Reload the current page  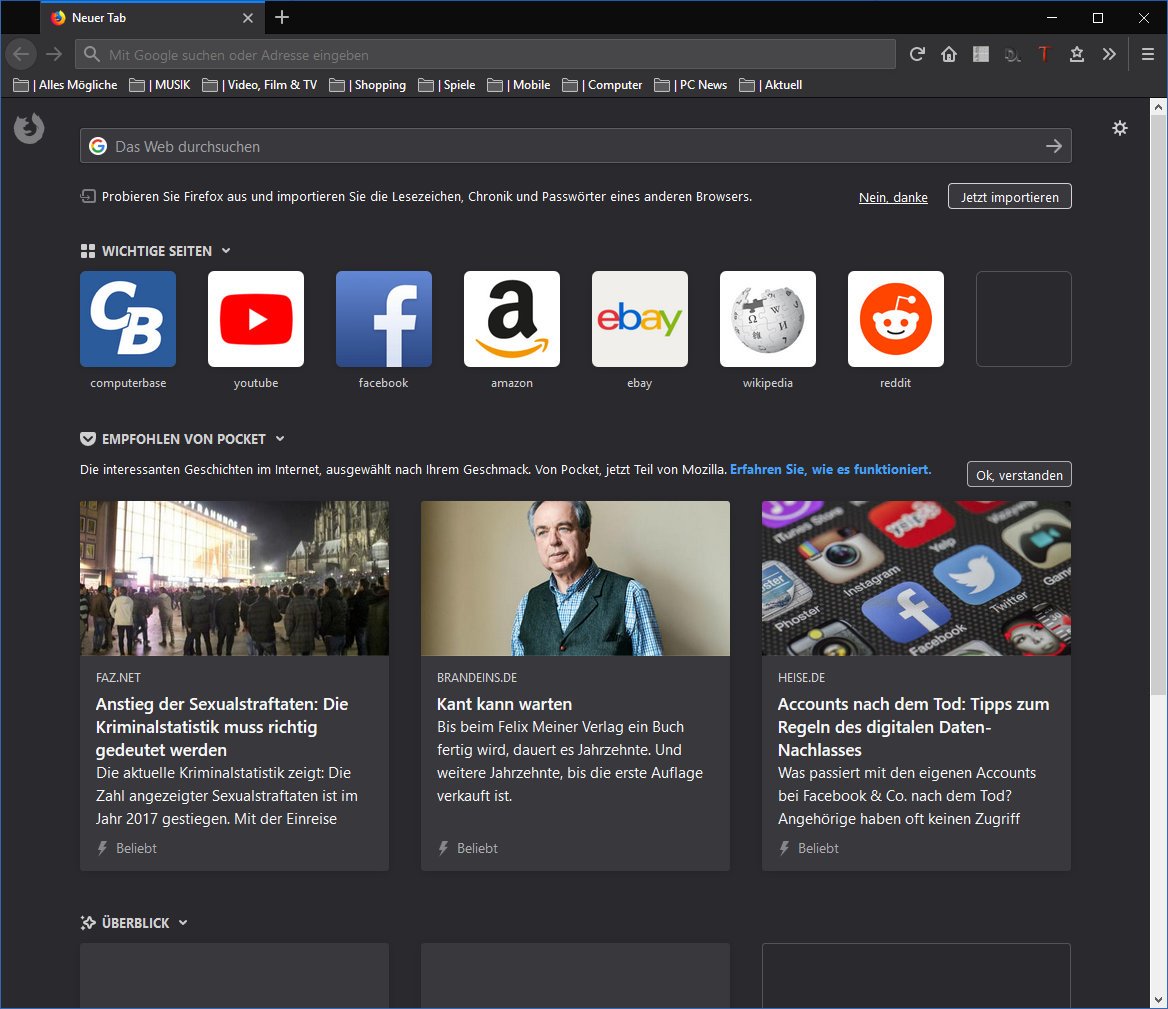[x=917, y=54]
